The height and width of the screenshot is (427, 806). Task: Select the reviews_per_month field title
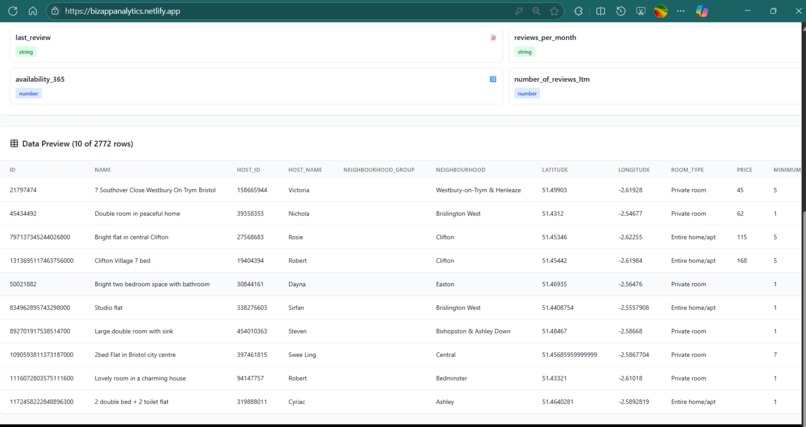[x=545, y=38]
